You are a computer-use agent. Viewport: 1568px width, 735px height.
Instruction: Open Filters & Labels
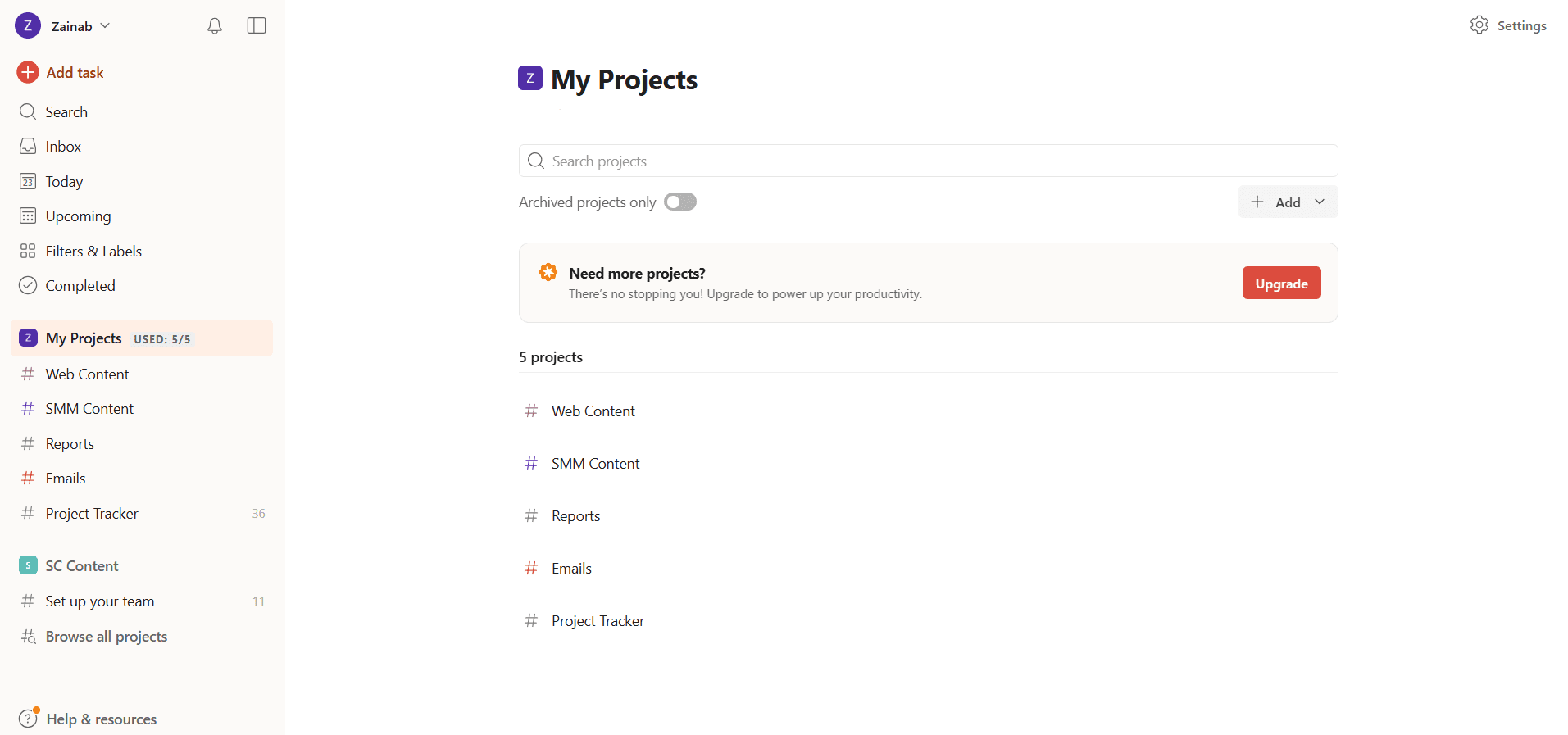click(93, 250)
